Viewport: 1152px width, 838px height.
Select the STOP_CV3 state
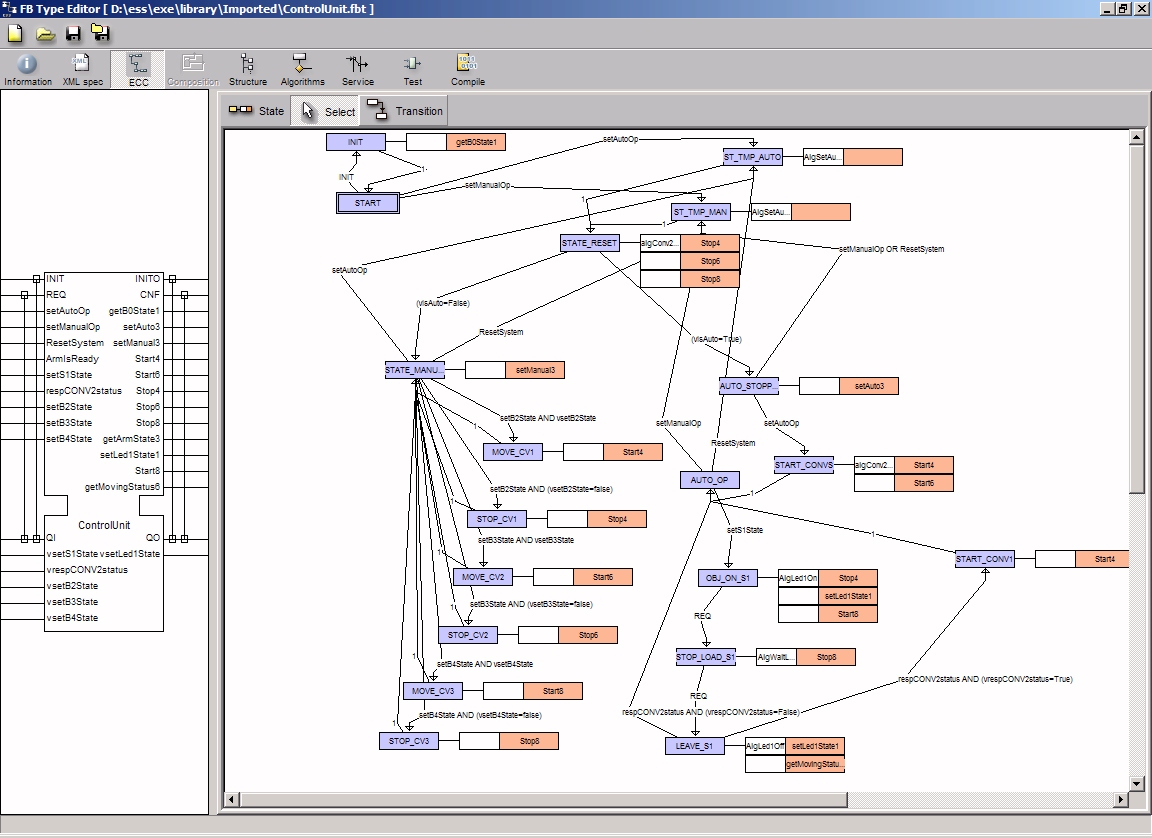click(x=409, y=741)
